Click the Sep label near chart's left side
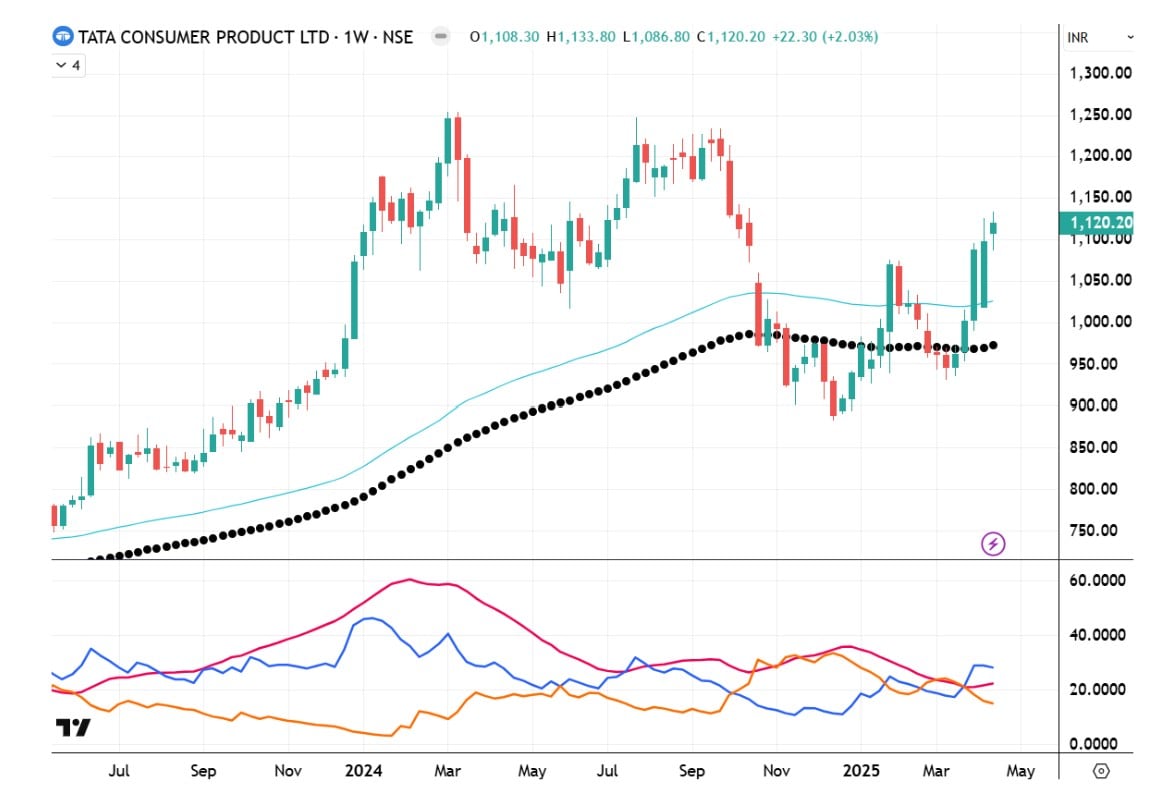 [x=203, y=771]
